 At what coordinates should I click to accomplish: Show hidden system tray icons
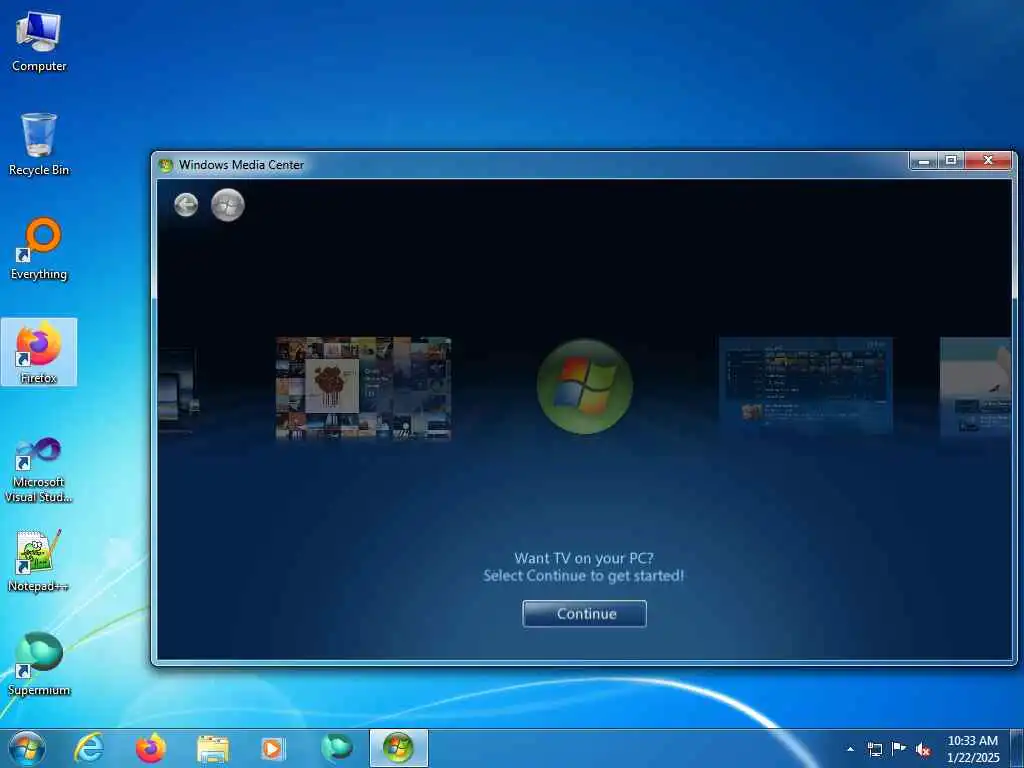point(850,750)
